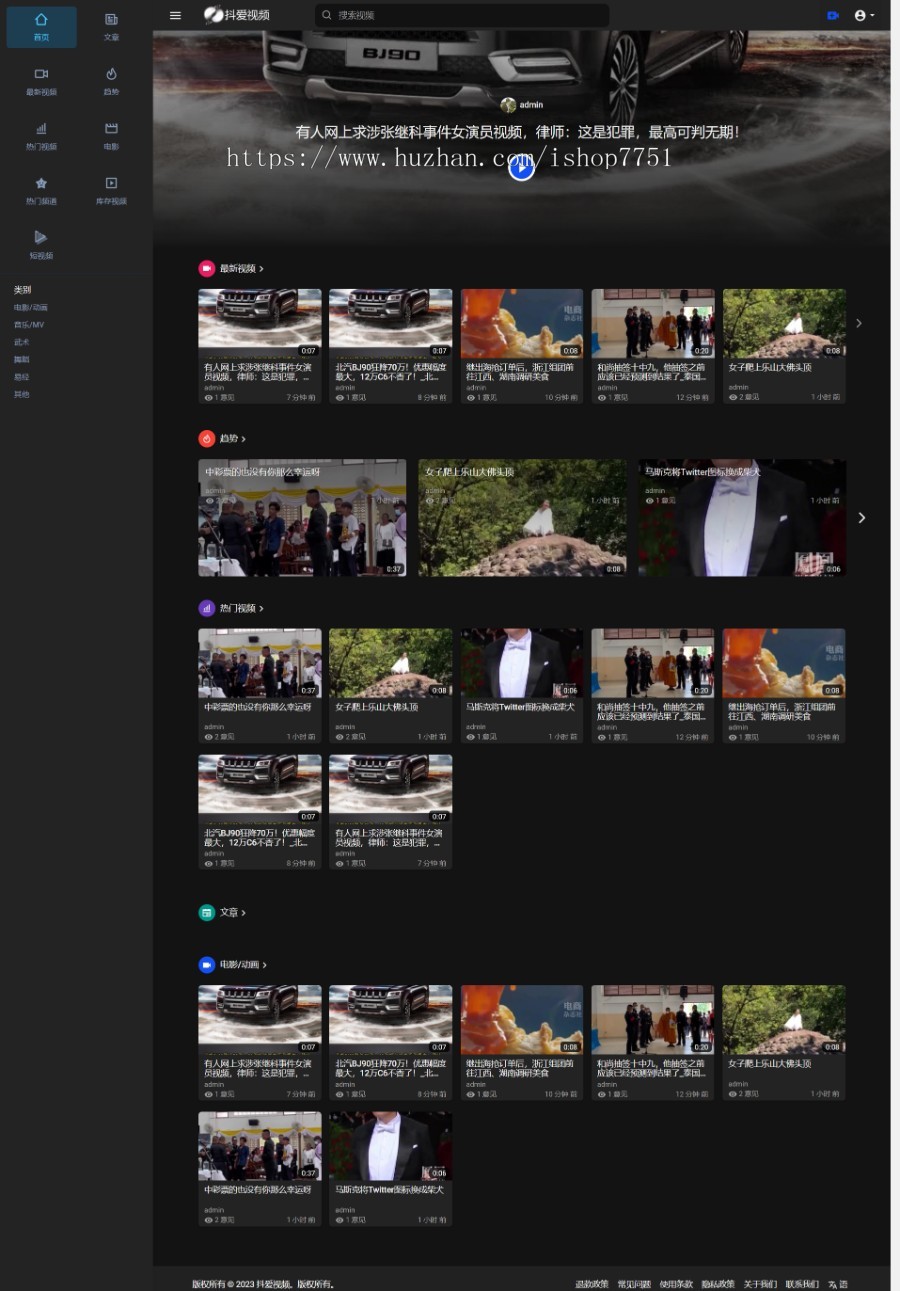Play the featured banner video

click(521, 168)
